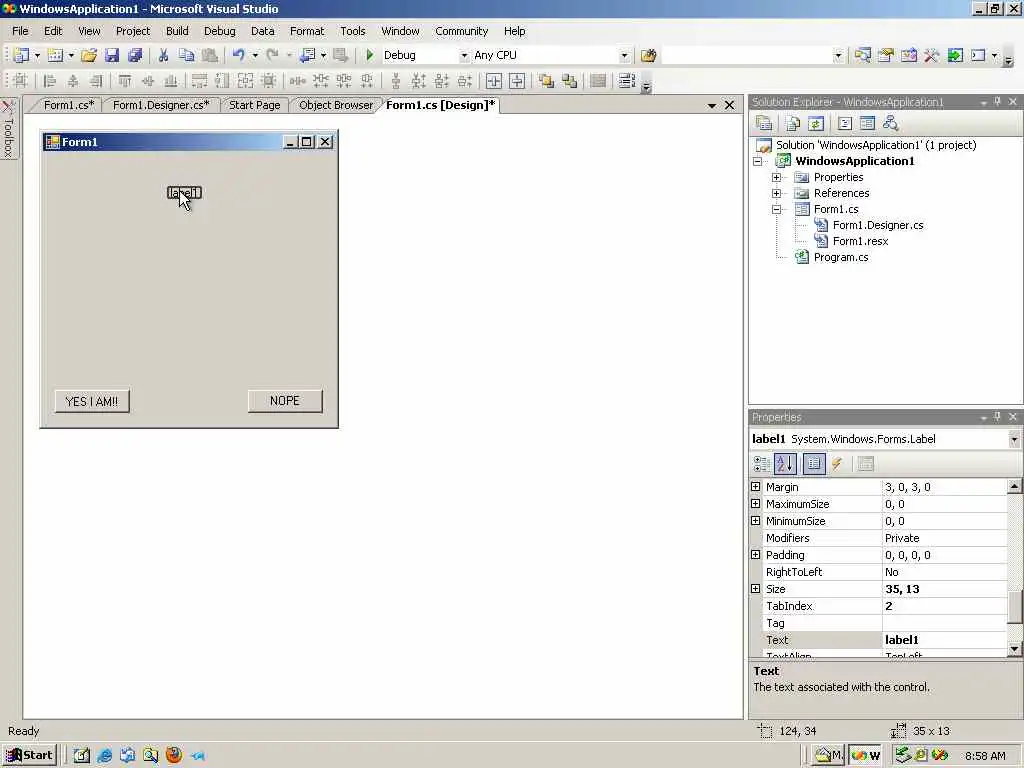Screen dimensions: 1024x768
Task: Open the Toolbox via wrench-hammer icon
Action: tap(931, 56)
